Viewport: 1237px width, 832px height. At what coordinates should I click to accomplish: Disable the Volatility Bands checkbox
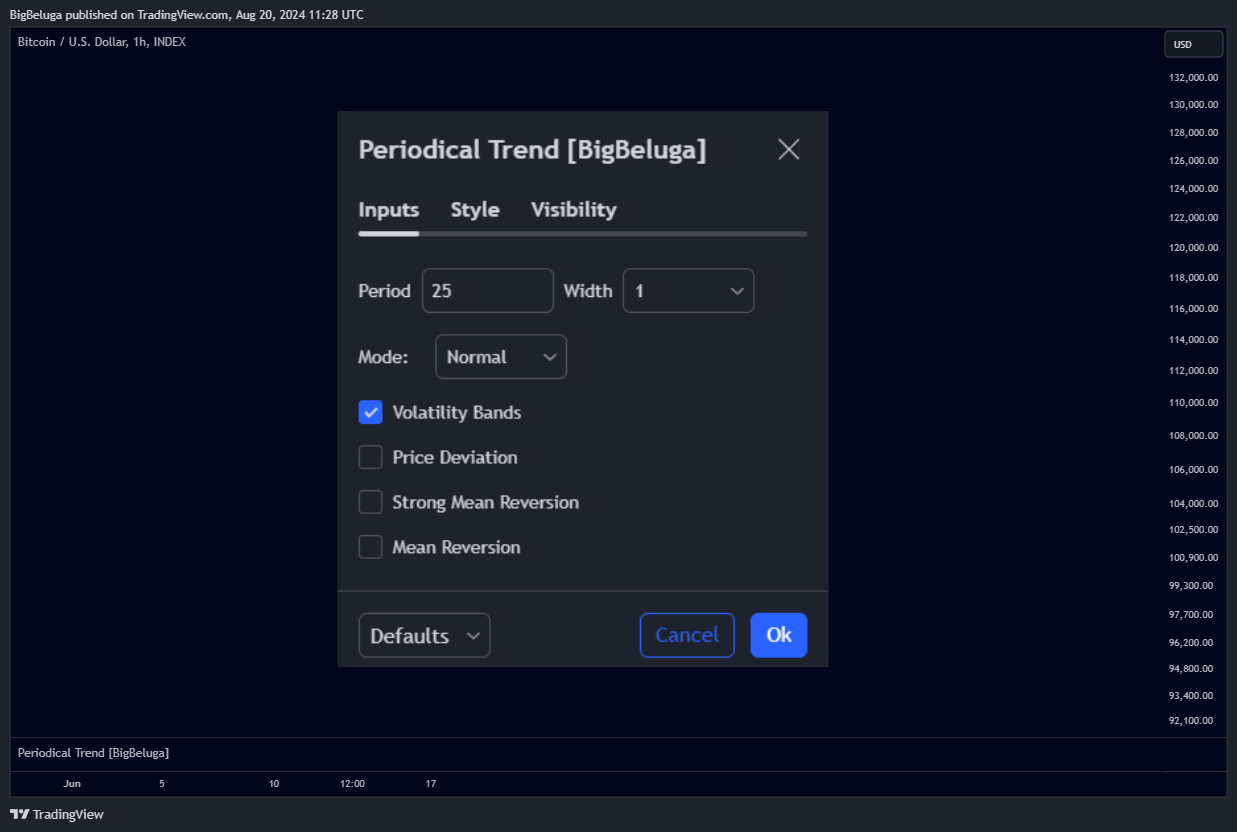point(371,412)
